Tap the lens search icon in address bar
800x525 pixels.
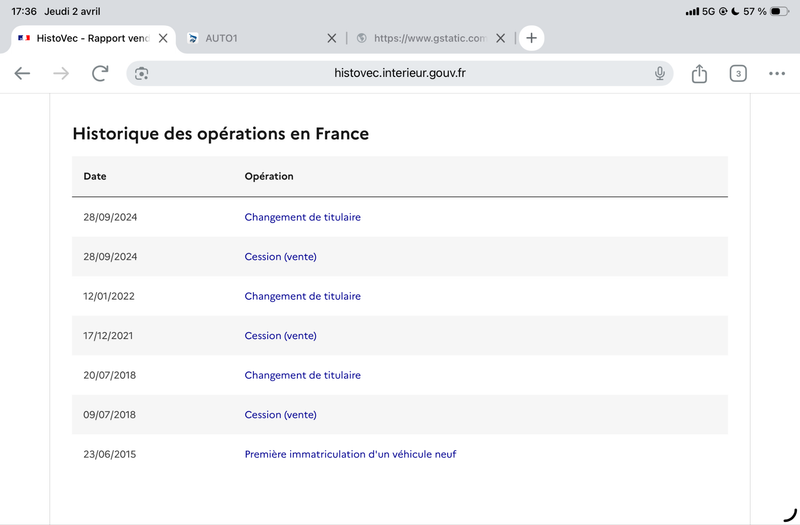142,74
